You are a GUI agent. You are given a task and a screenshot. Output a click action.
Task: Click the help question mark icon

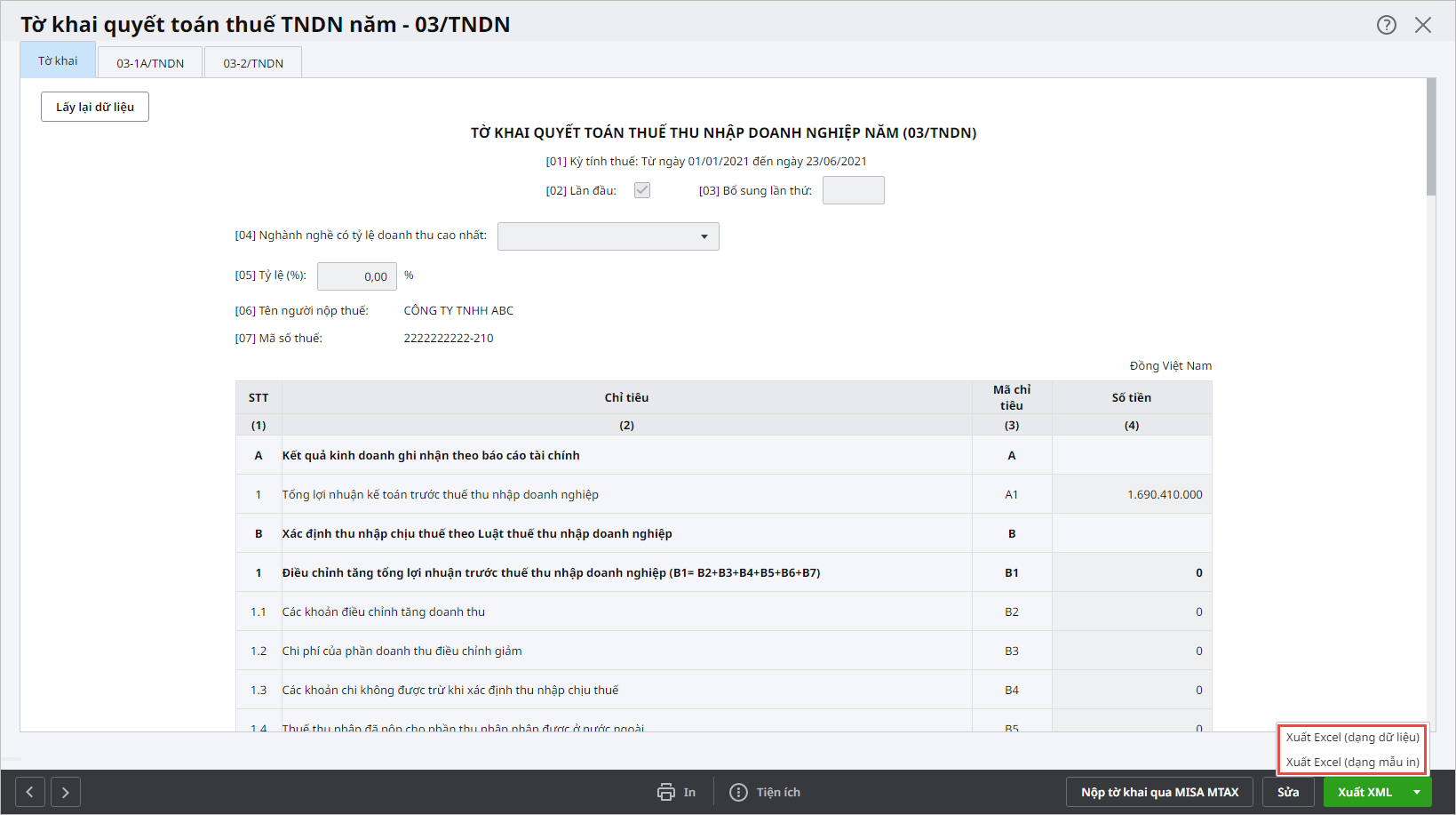pyautogui.click(x=1386, y=25)
